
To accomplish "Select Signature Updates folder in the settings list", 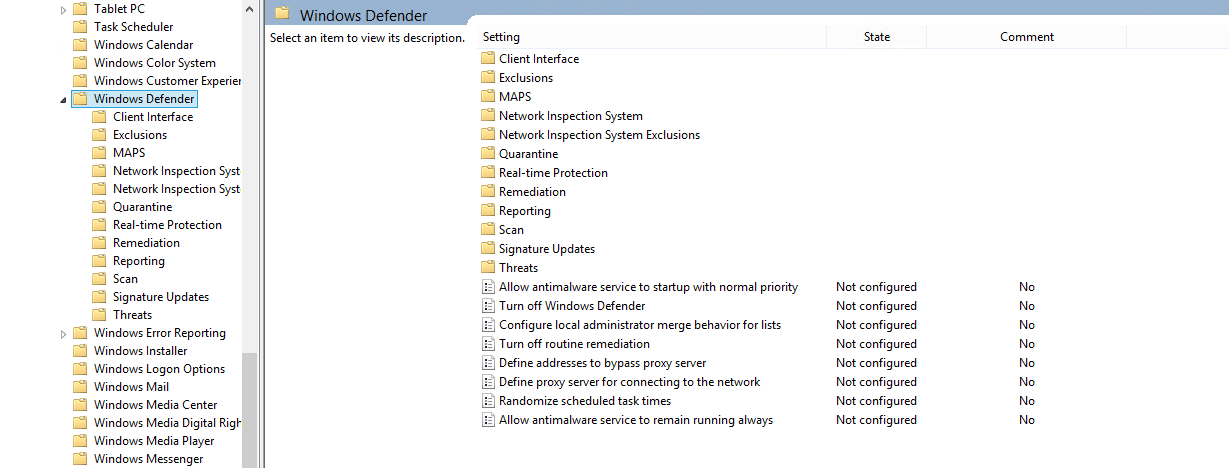I will pos(547,249).
